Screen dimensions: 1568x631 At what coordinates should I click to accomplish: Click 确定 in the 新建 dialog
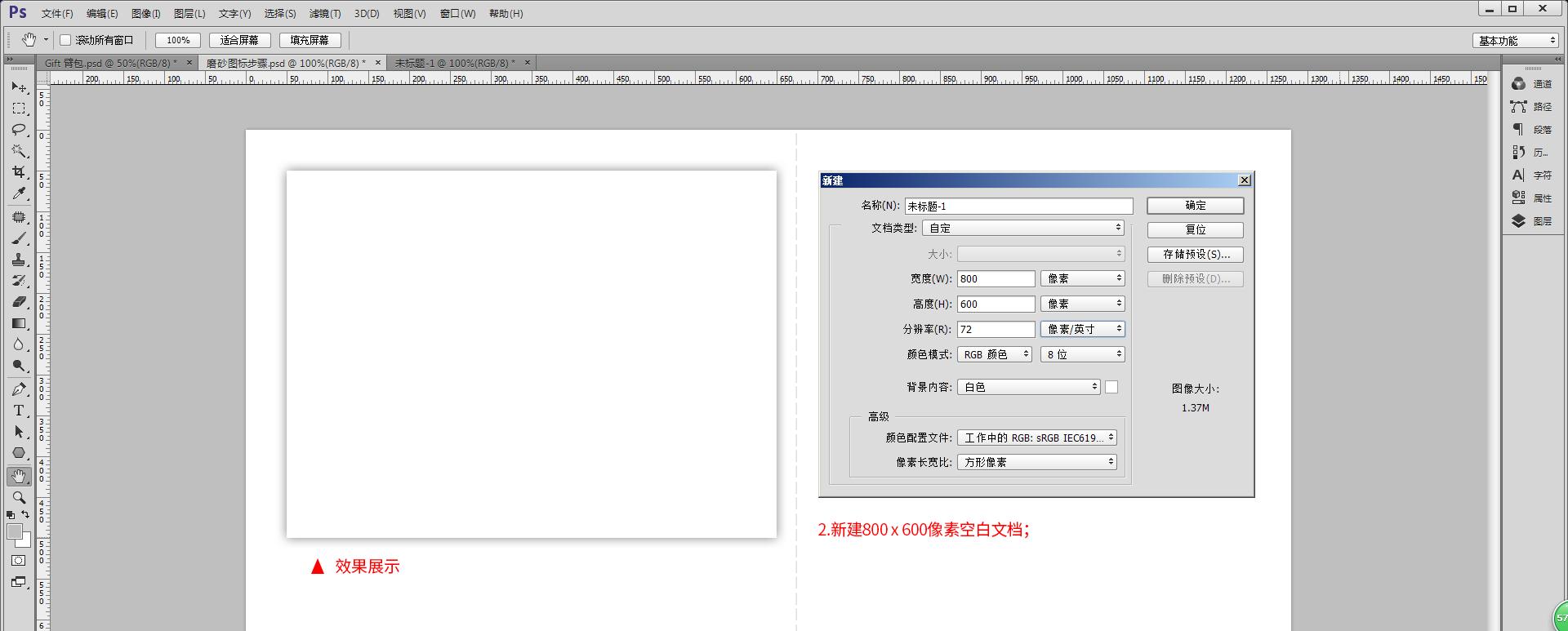click(1196, 206)
